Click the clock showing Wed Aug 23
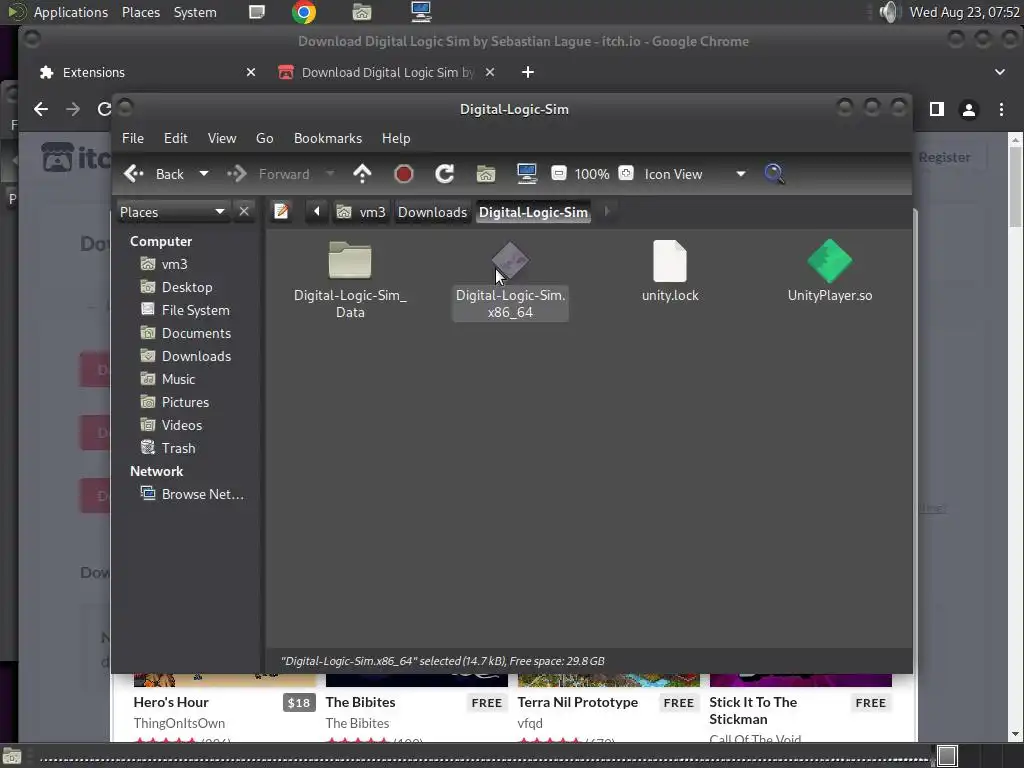The width and height of the screenshot is (1024, 768). [965, 12]
